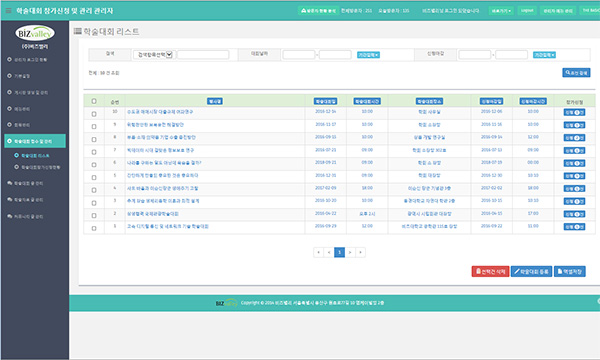Tick checkbox for row number 7
Image resolution: width=600 pixels, height=360 pixels.
94,152
